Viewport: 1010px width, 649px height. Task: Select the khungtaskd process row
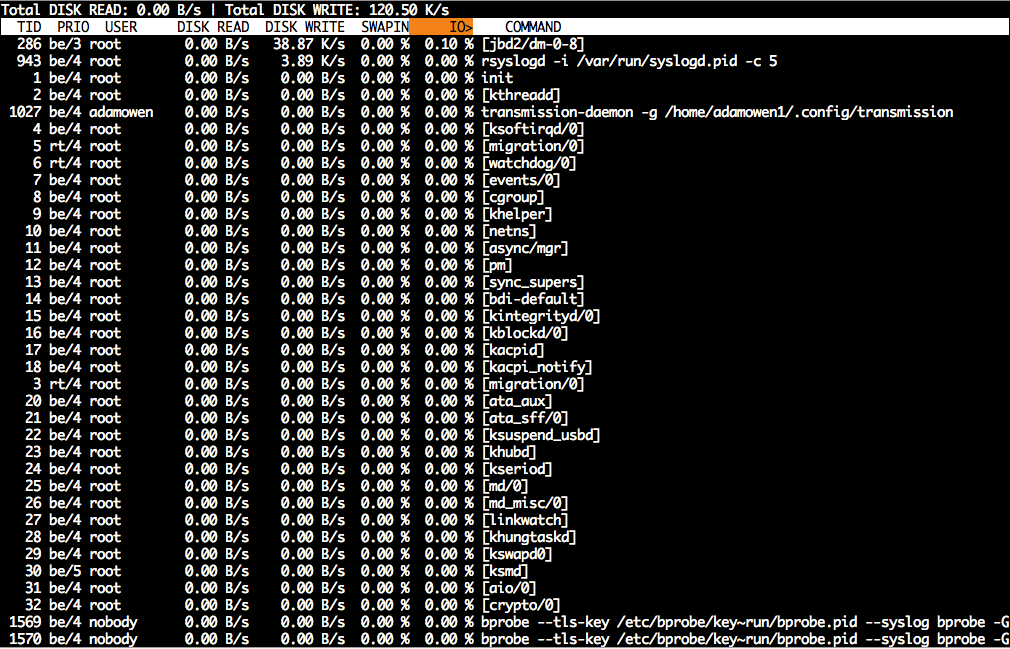pos(505,537)
